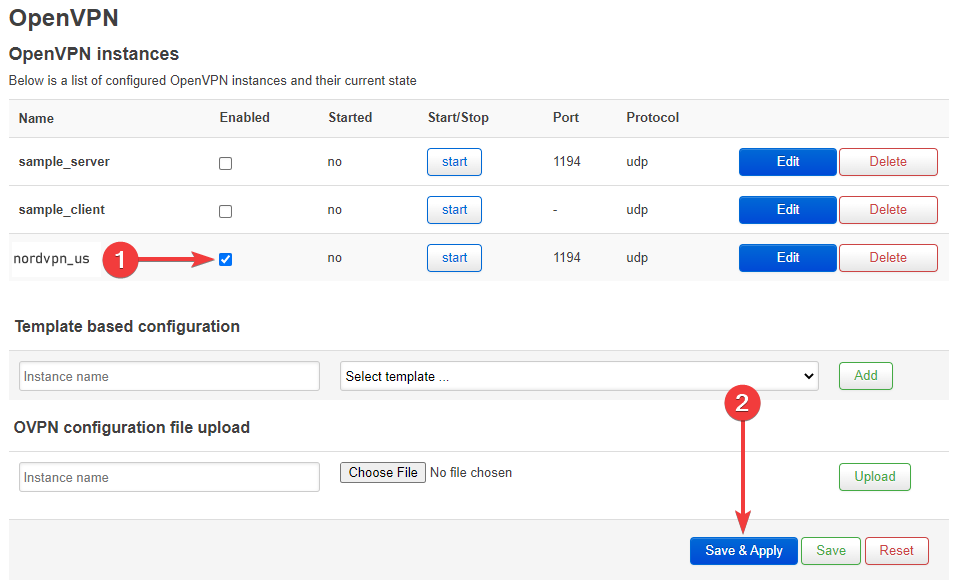Upload the OVPN configuration file

point(874,477)
